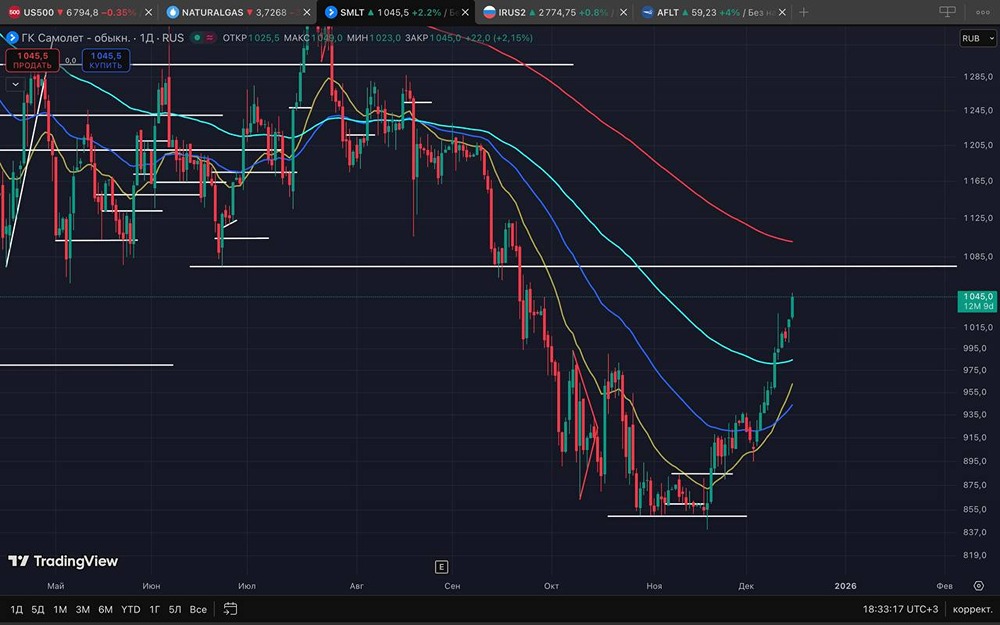Close the AFLT tab
Viewport: 1000px width, 625px height.
coord(783,12)
